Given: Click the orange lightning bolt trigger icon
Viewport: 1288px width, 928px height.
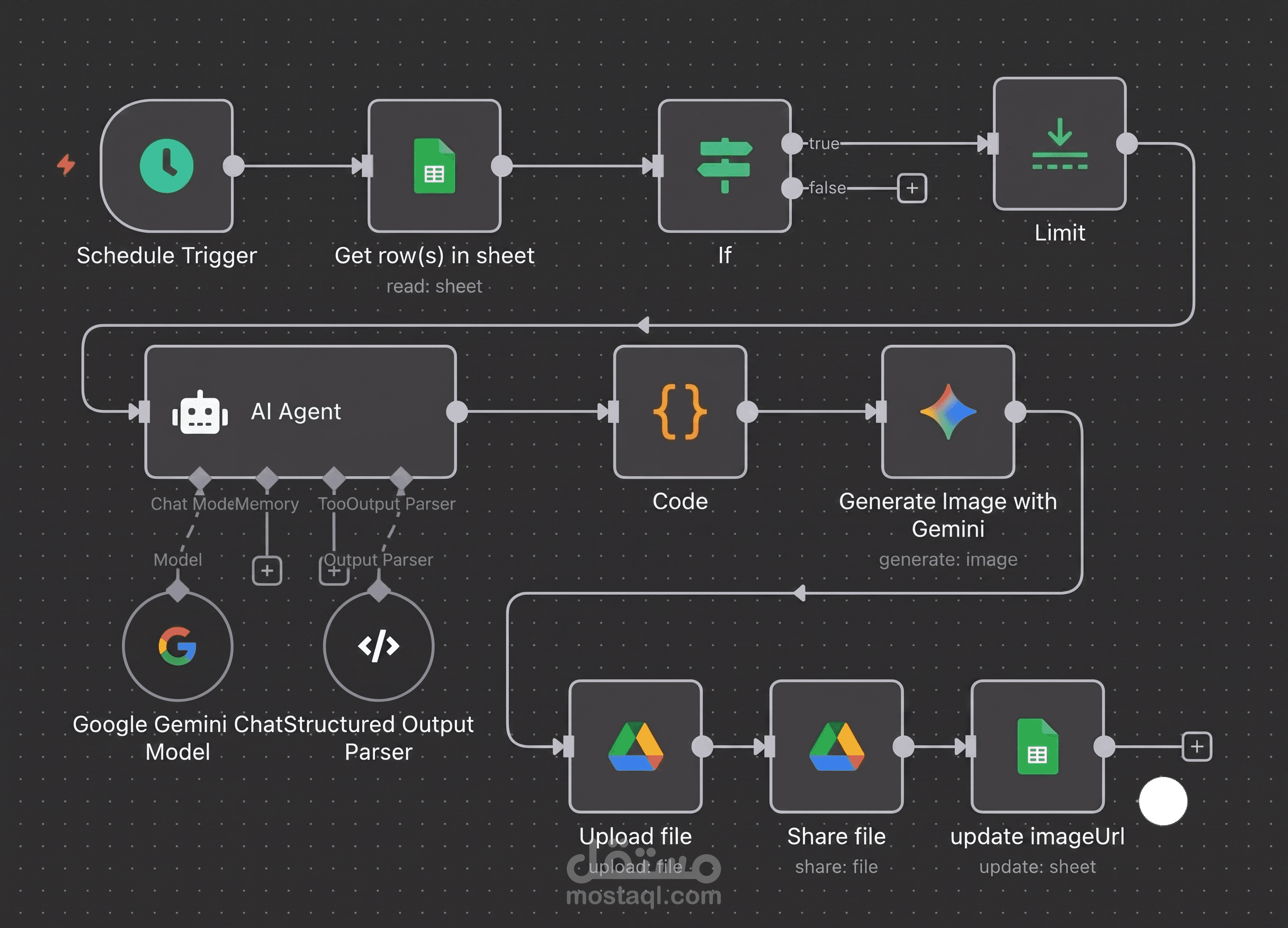Looking at the screenshot, I should pos(66,165).
